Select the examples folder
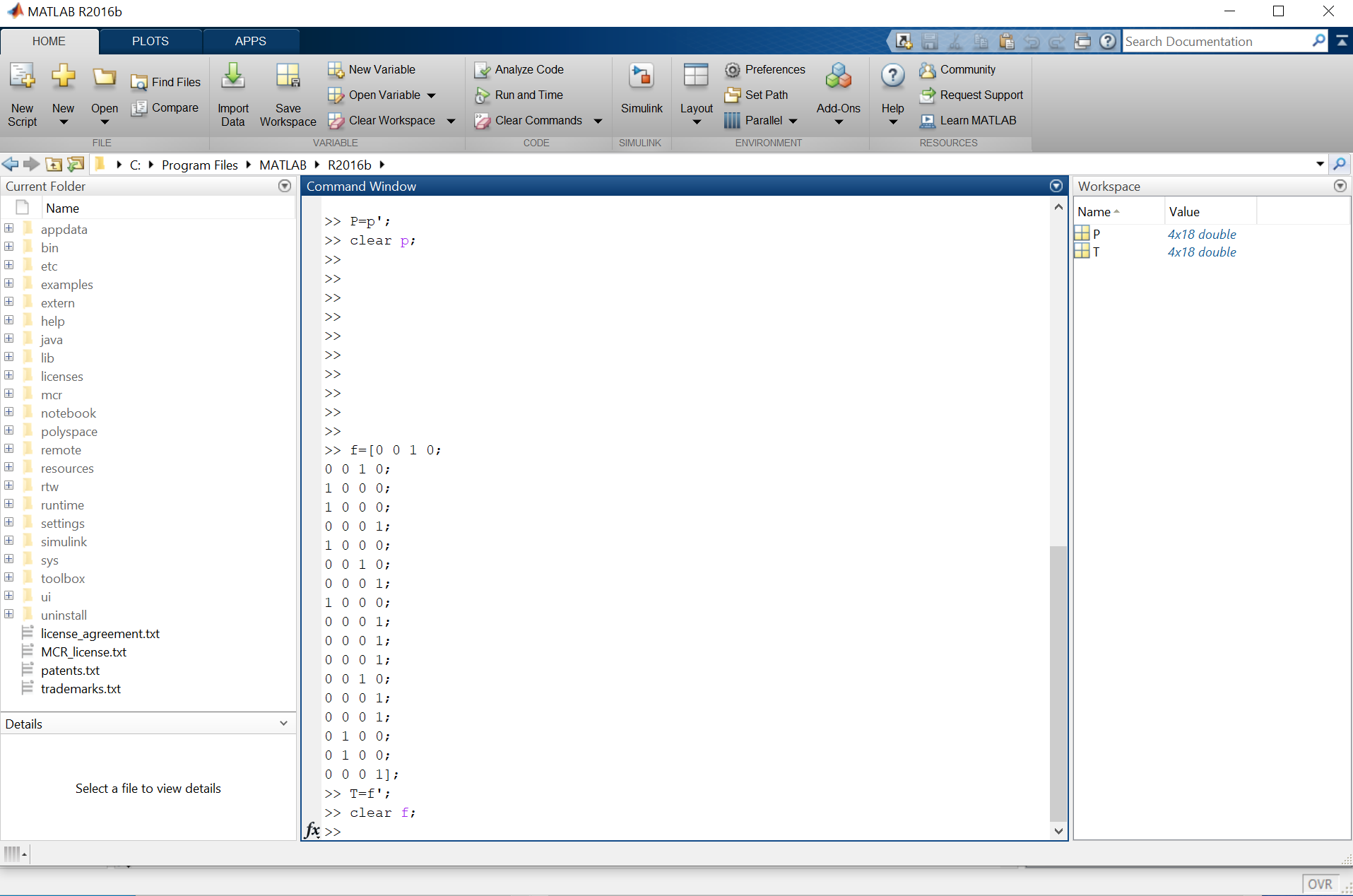Viewport: 1353px width, 896px height. 66,285
